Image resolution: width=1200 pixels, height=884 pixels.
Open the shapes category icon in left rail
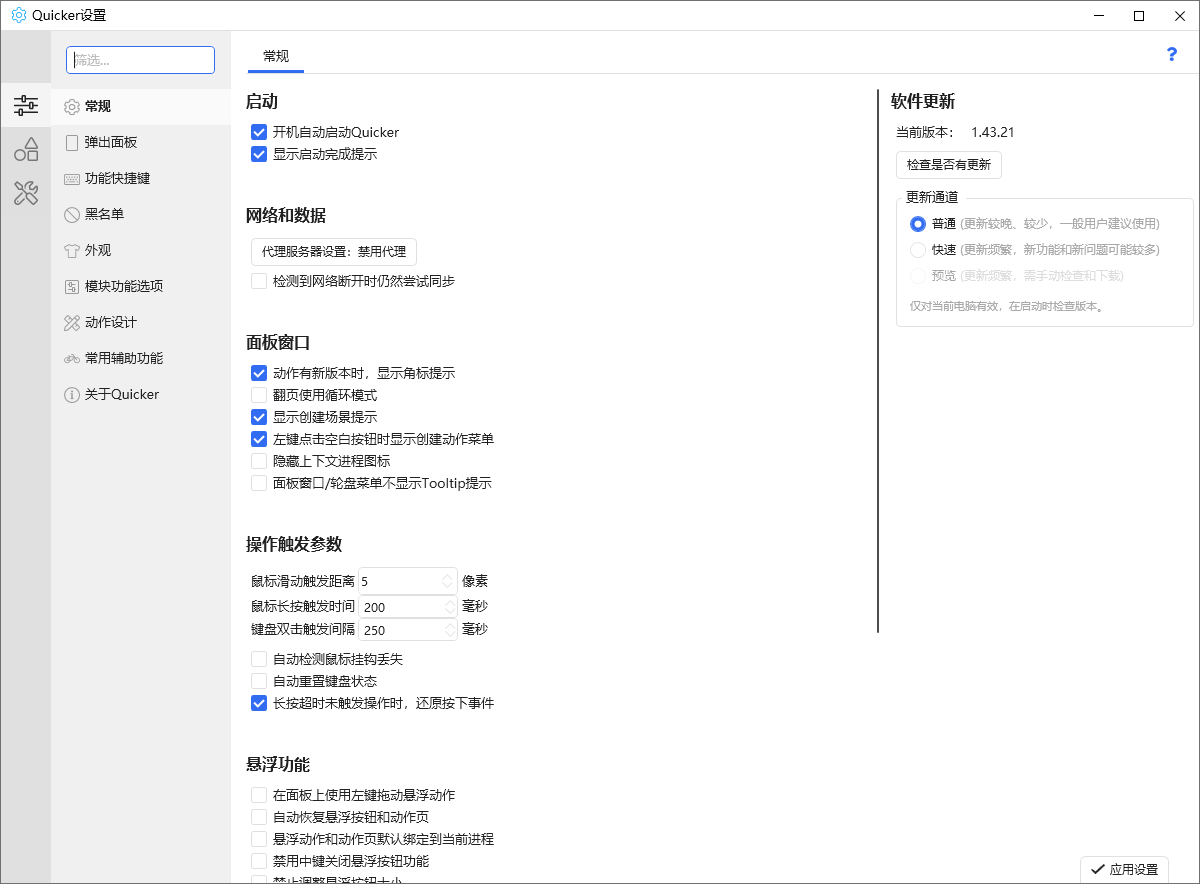26,150
